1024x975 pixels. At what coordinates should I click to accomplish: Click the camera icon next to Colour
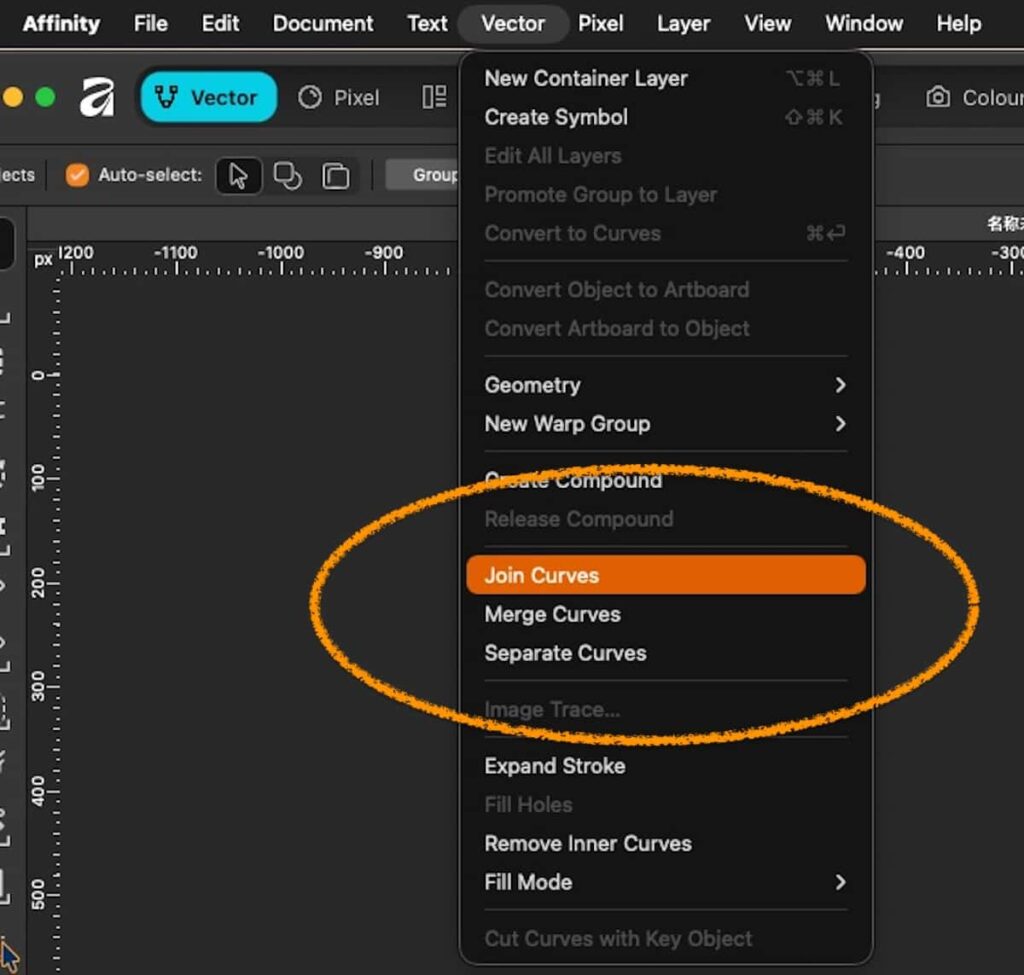point(938,98)
